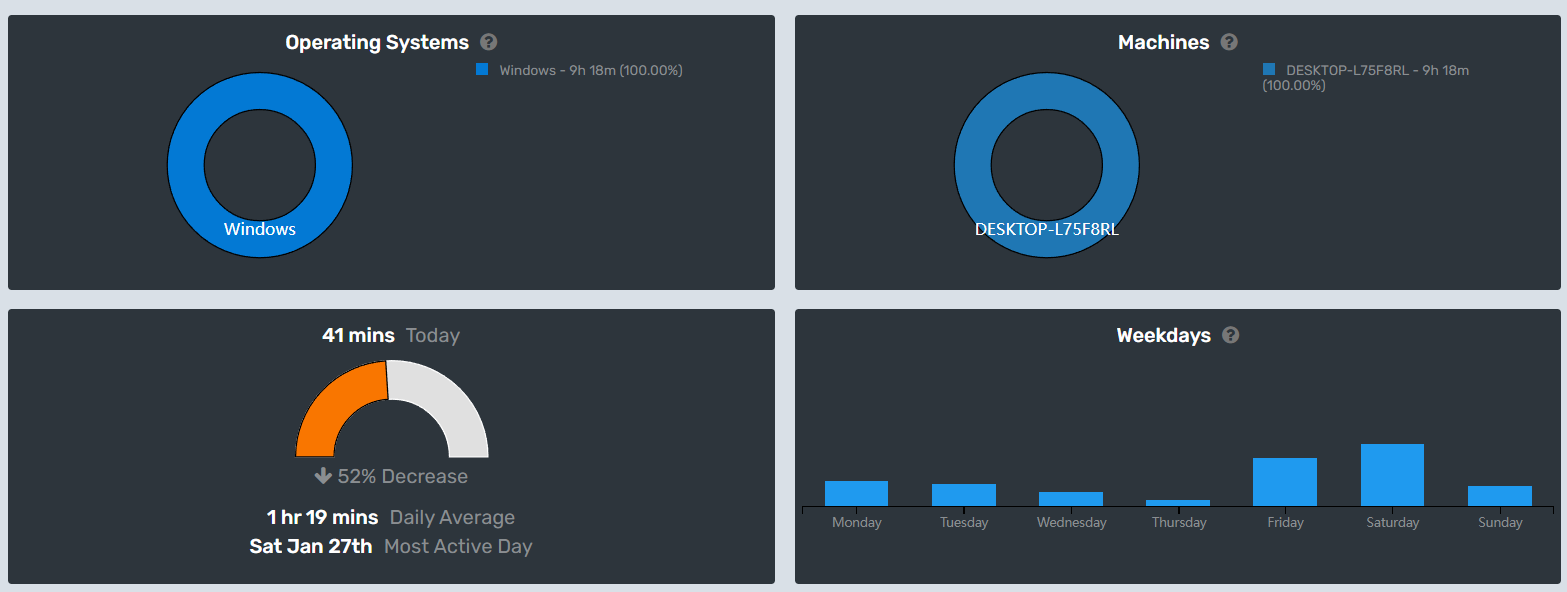Image resolution: width=1567 pixels, height=592 pixels.
Task: Toggle the 'DESKTOP-L75F8RL - 9h 18m' legend entry
Action: (1365, 78)
